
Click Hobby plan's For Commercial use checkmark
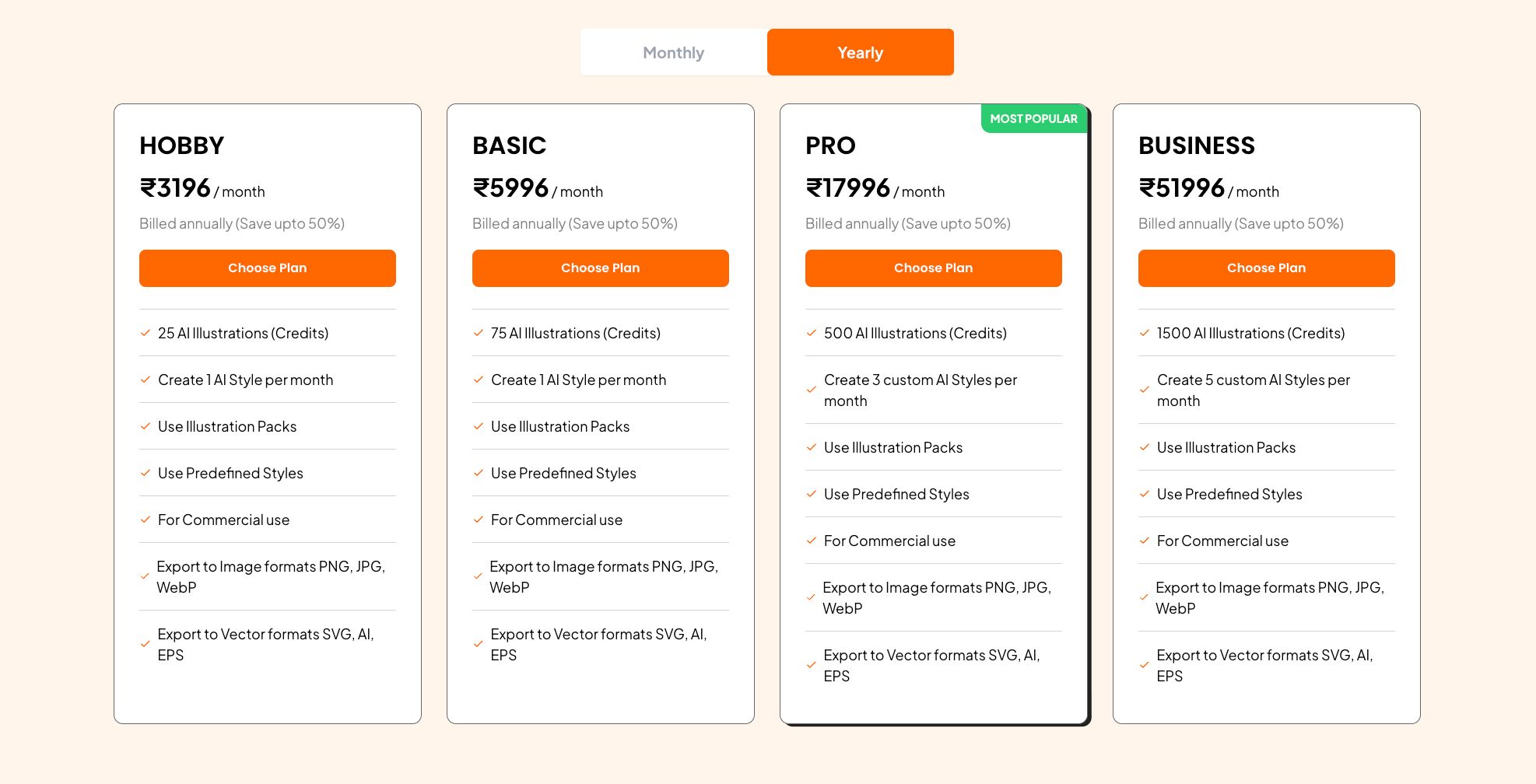(x=146, y=520)
